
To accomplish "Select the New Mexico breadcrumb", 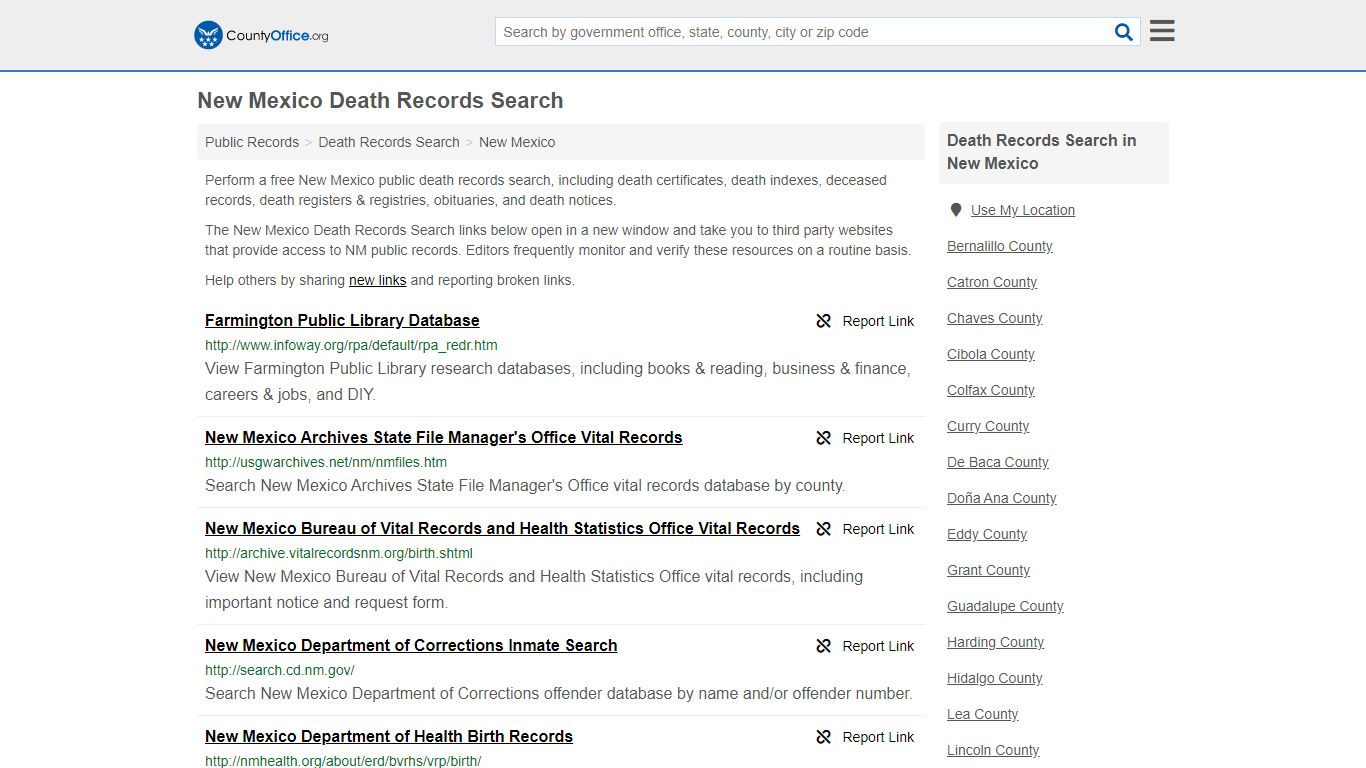I will pos(517,142).
